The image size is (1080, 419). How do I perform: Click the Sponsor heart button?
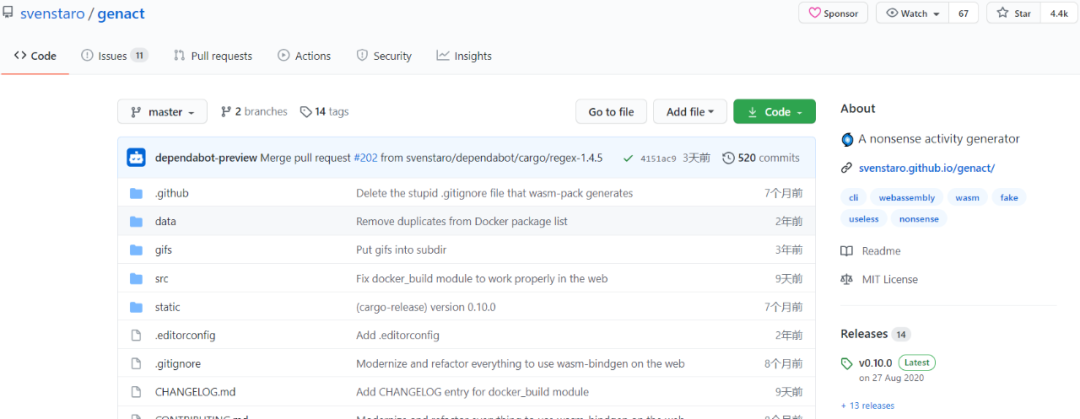click(x=833, y=13)
